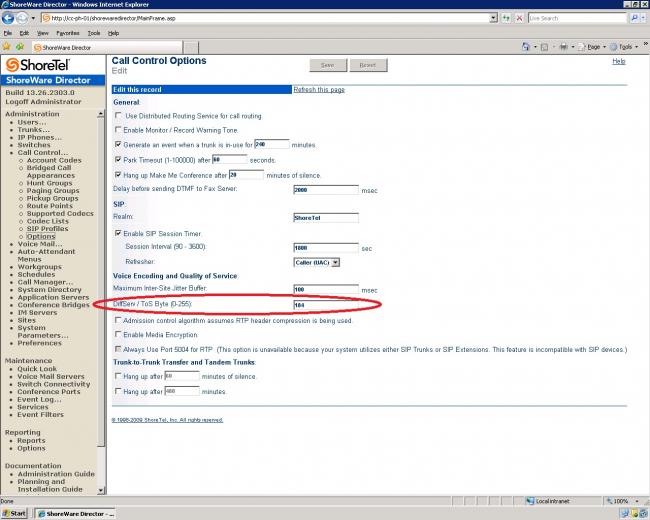Click the browser Forward arrow button
The height and width of the screenshot is (520, 650).
click(x=22, y=18)
